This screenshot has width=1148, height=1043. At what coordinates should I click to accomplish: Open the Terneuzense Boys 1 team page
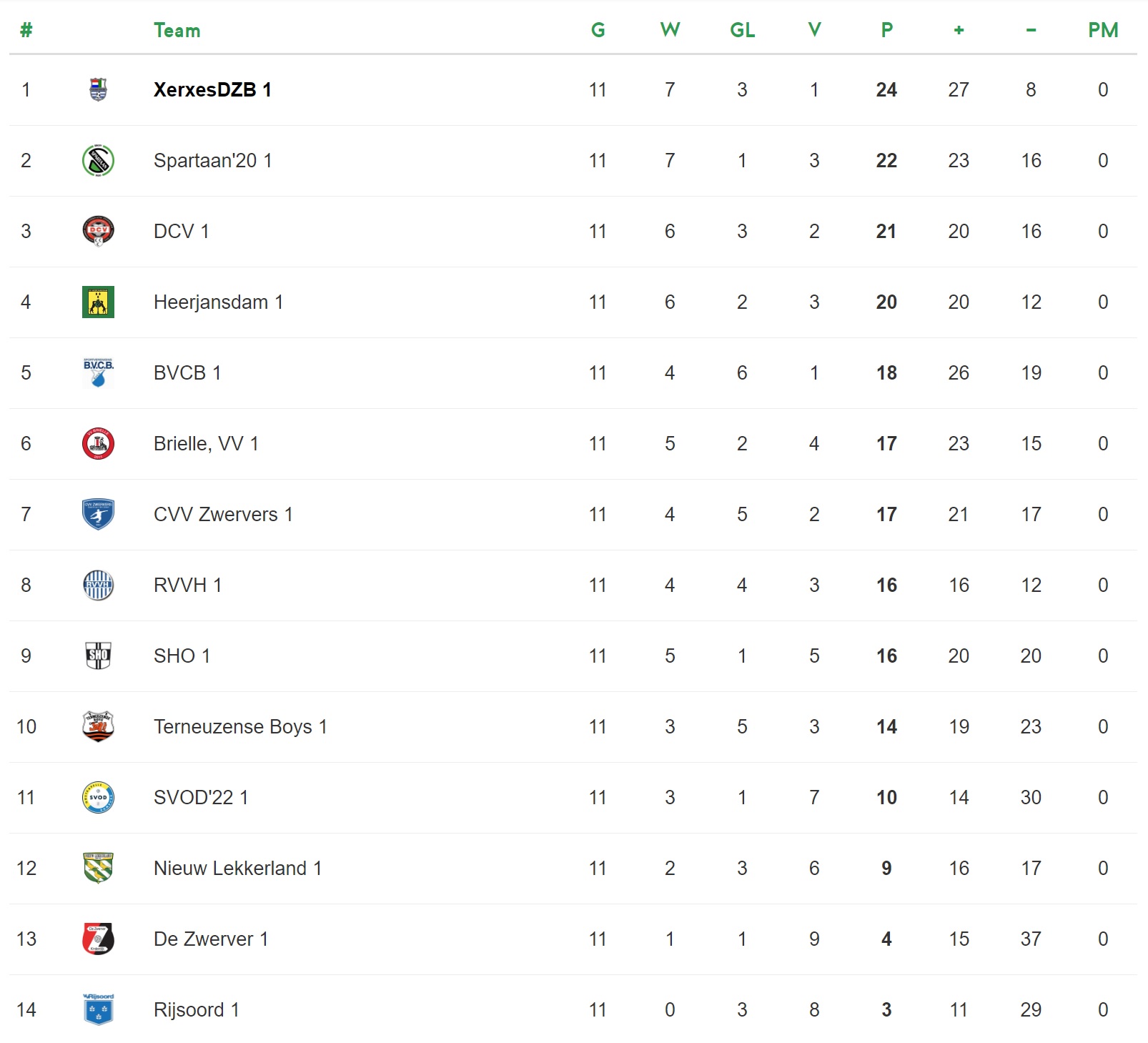pos(240,727)
